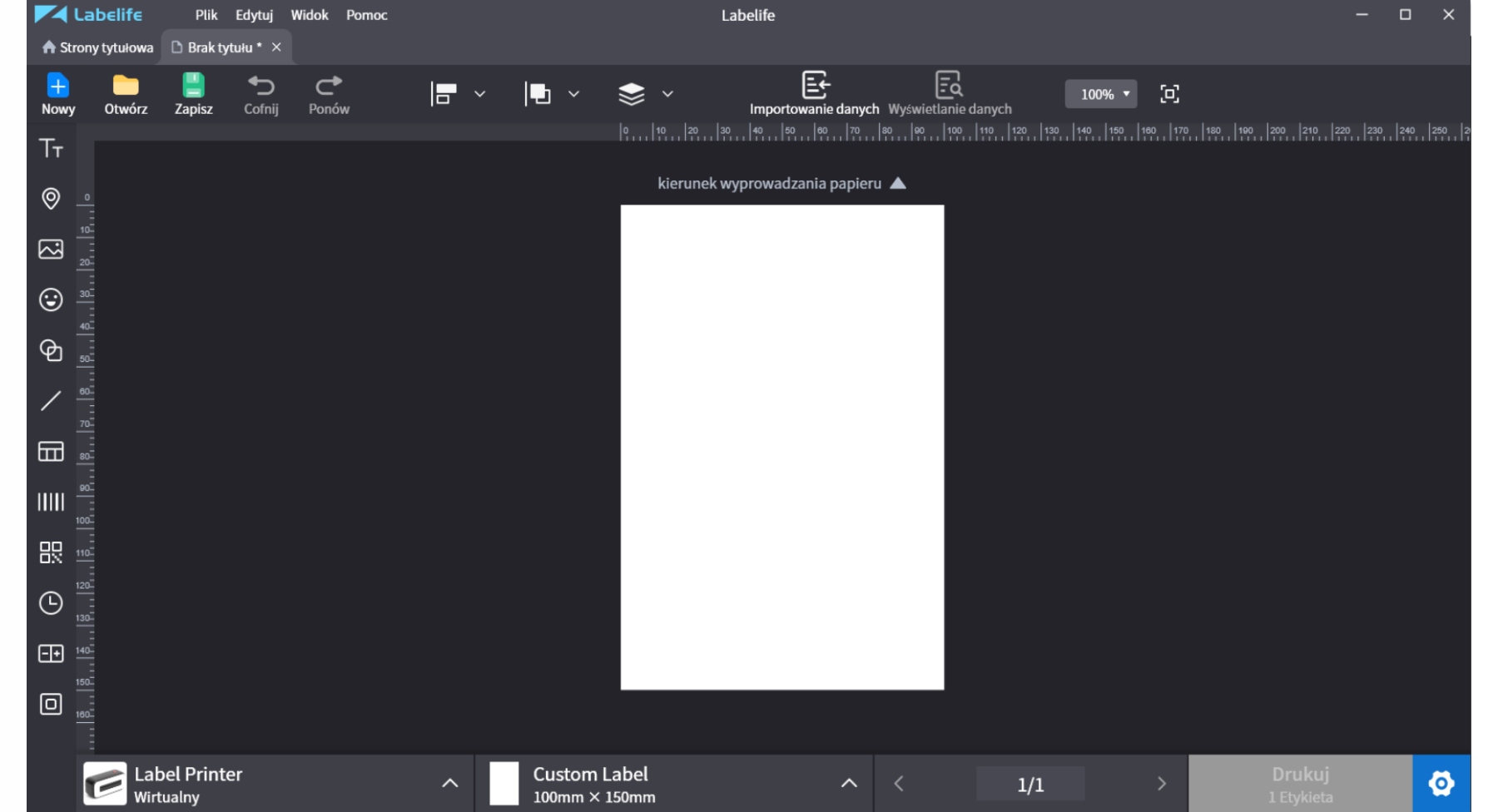Expand the alignment options dropdown
The width and height of the screenshot is (1498, 812).
(479, 94)
